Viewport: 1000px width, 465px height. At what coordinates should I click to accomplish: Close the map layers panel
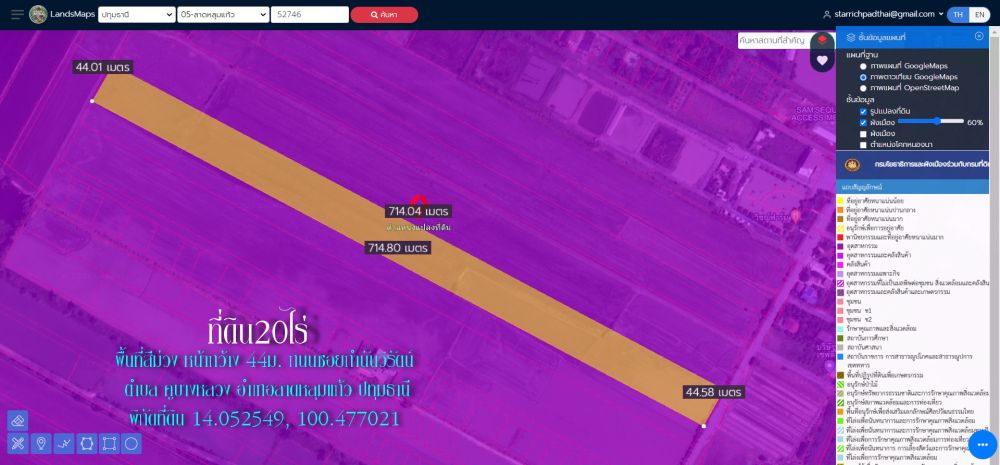click(x=979, y=36)
